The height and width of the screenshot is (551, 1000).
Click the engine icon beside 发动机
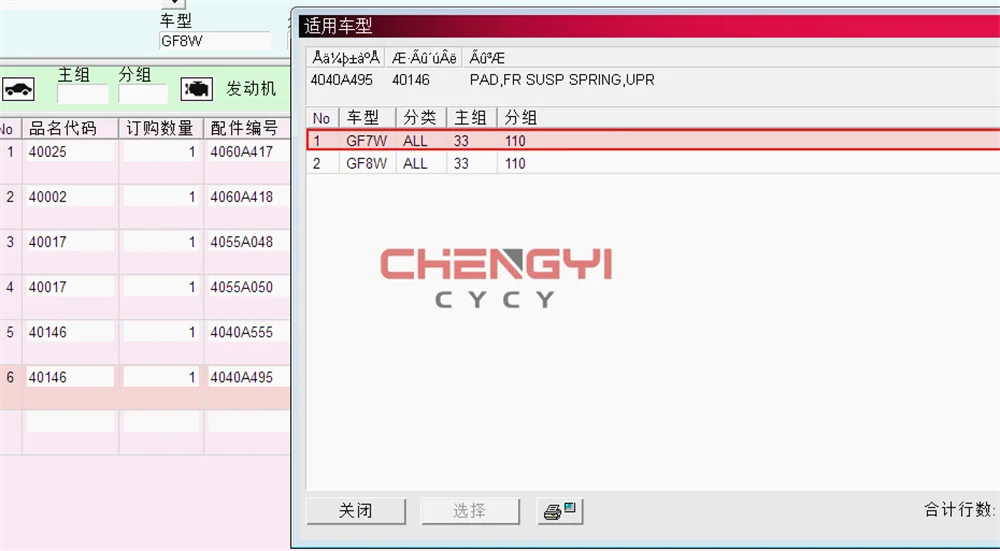coord(196,89)
